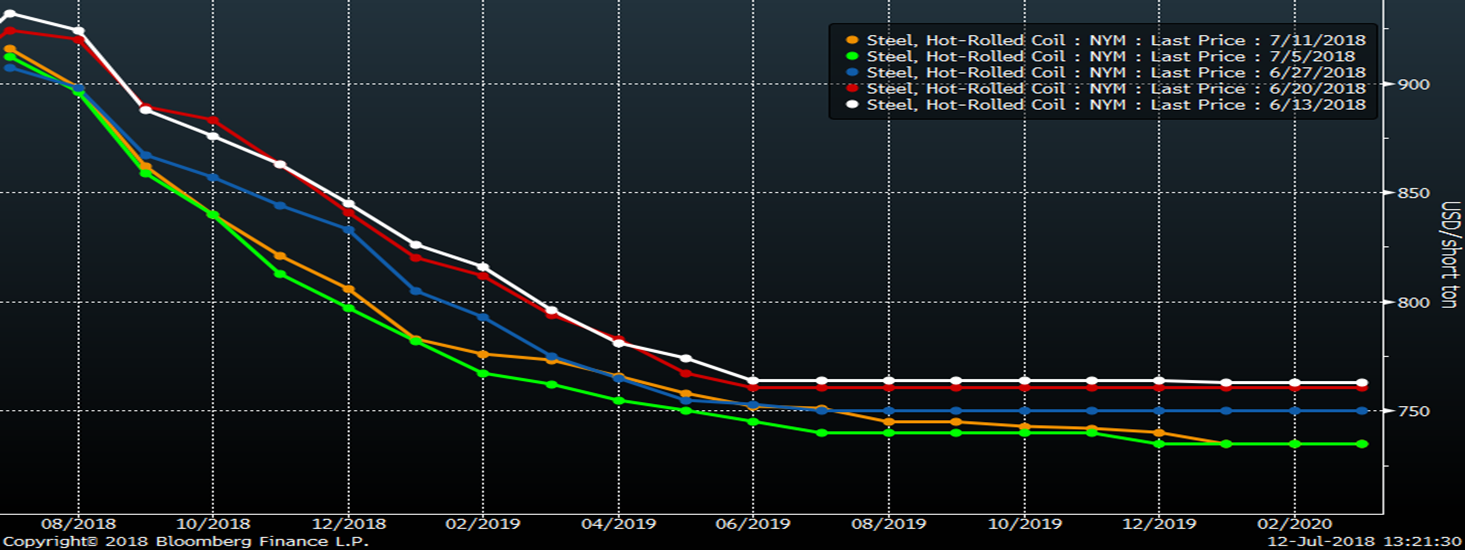Click the 6/27/2018 series legend label
This screenshot has height=550, width=1465.
1115,73
